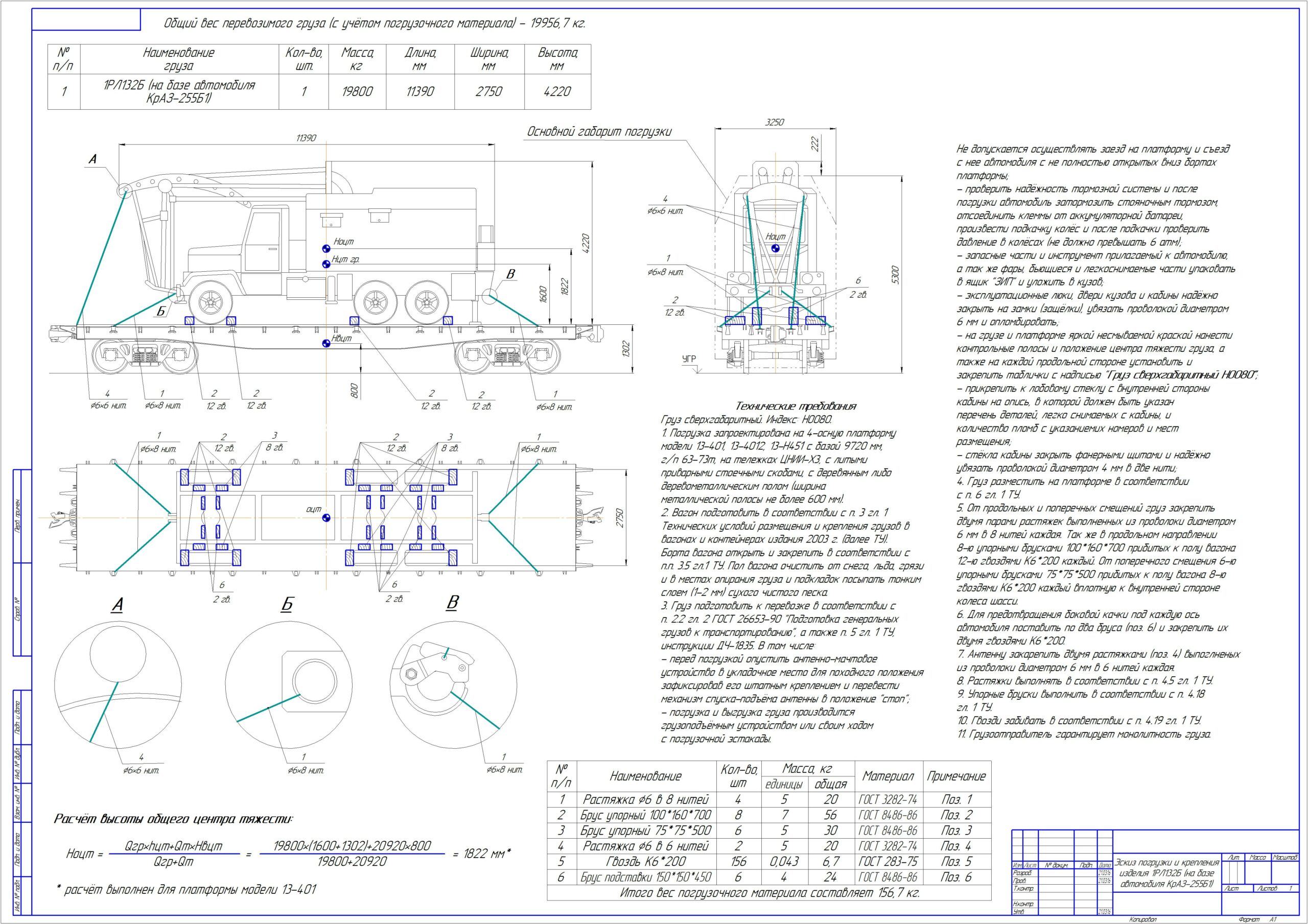Select the 'Нвцт' label under the platform

coord(342,338)
